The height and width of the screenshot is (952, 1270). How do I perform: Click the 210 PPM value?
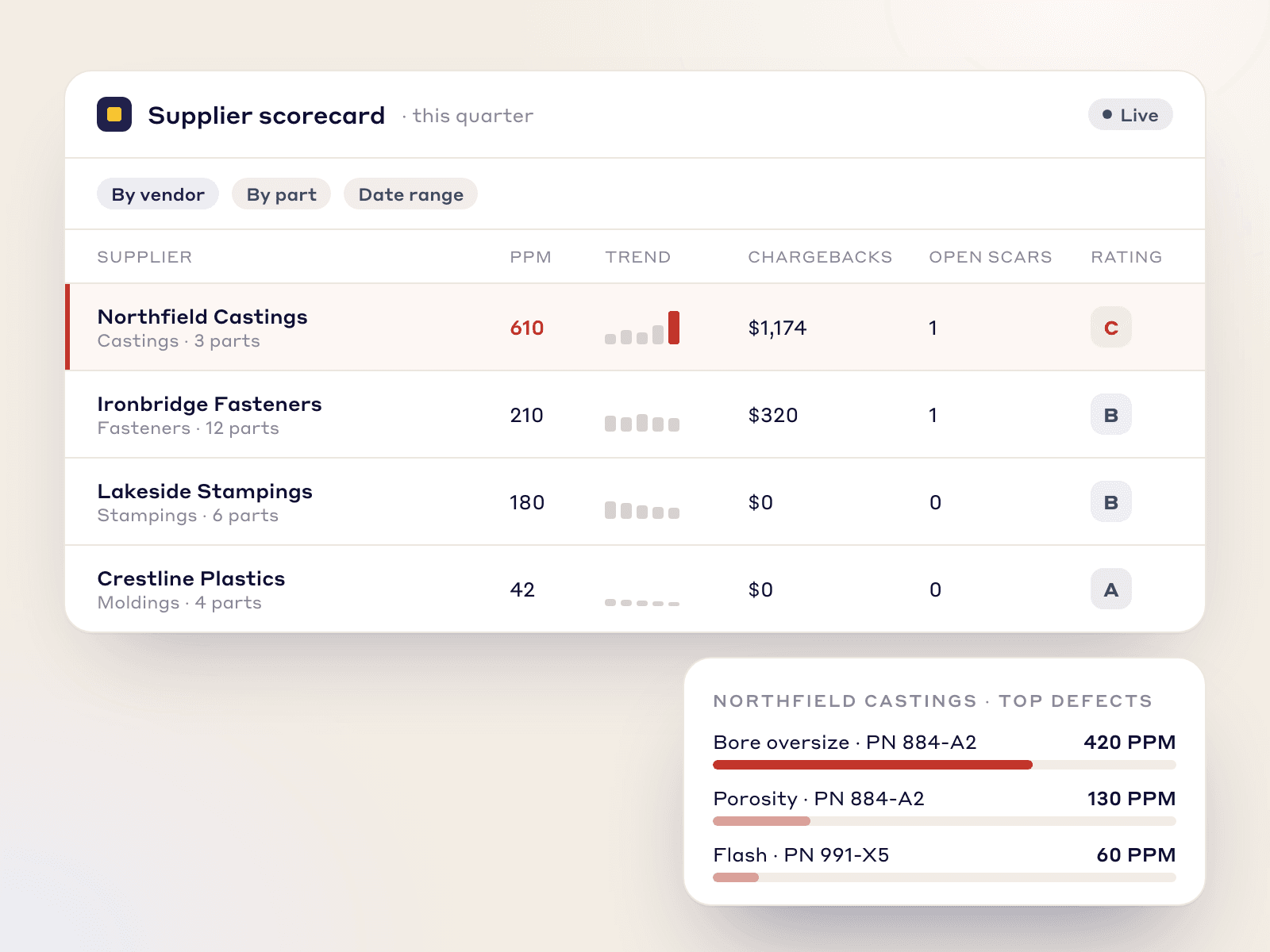[527, 415]
